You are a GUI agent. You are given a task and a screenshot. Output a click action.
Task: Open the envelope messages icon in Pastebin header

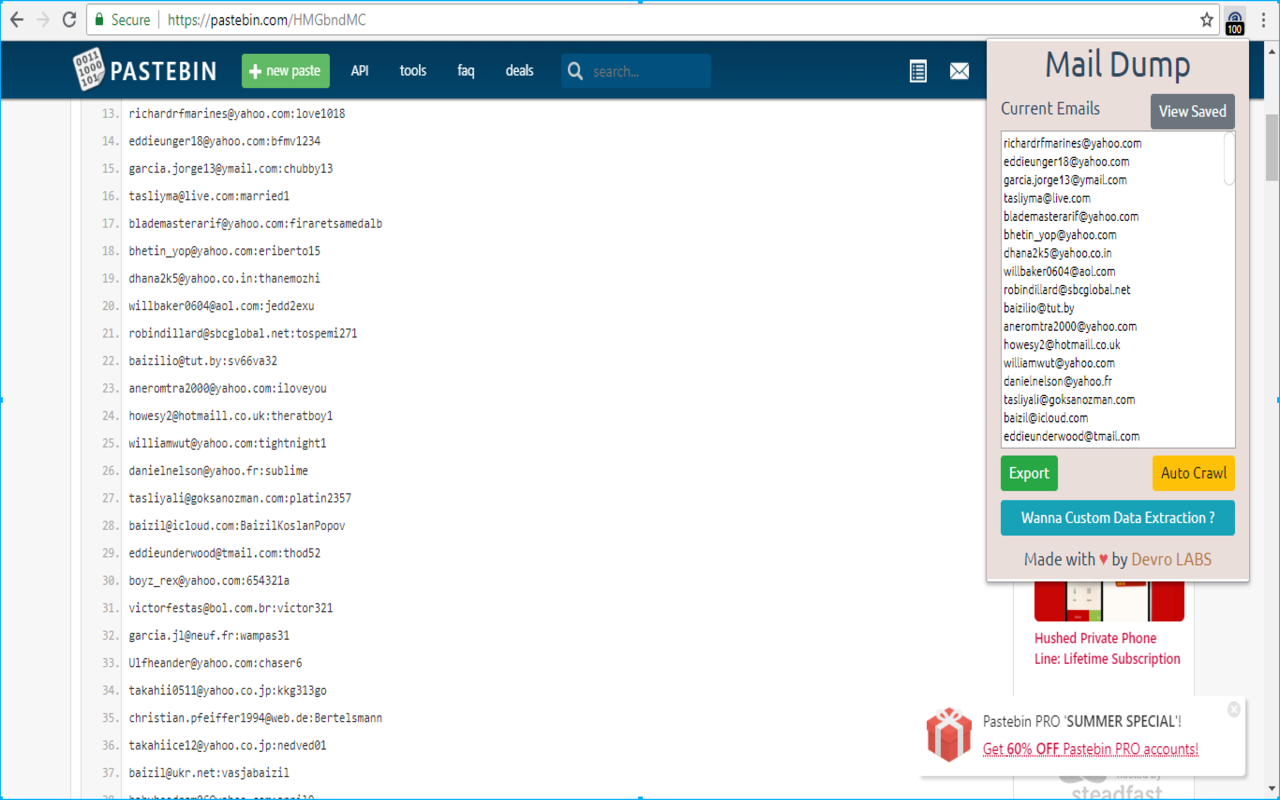point(959,71)
